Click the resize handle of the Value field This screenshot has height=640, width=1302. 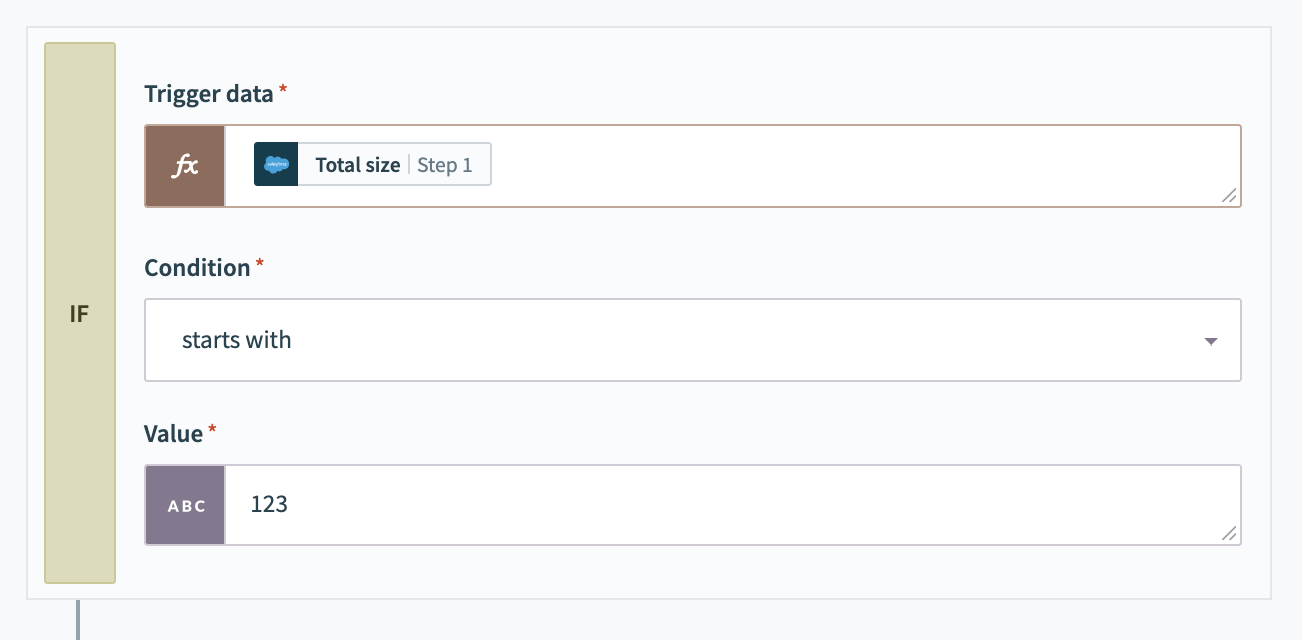point(1229,534)
